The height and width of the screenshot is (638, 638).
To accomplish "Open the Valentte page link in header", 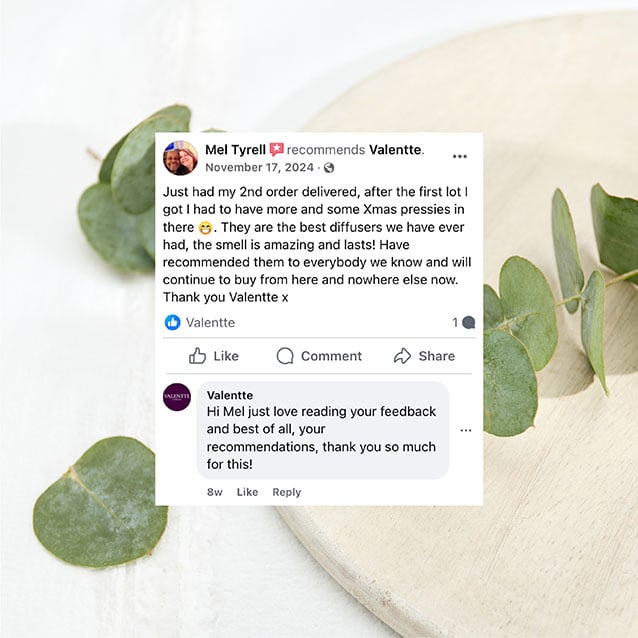I will coord(395,150).
